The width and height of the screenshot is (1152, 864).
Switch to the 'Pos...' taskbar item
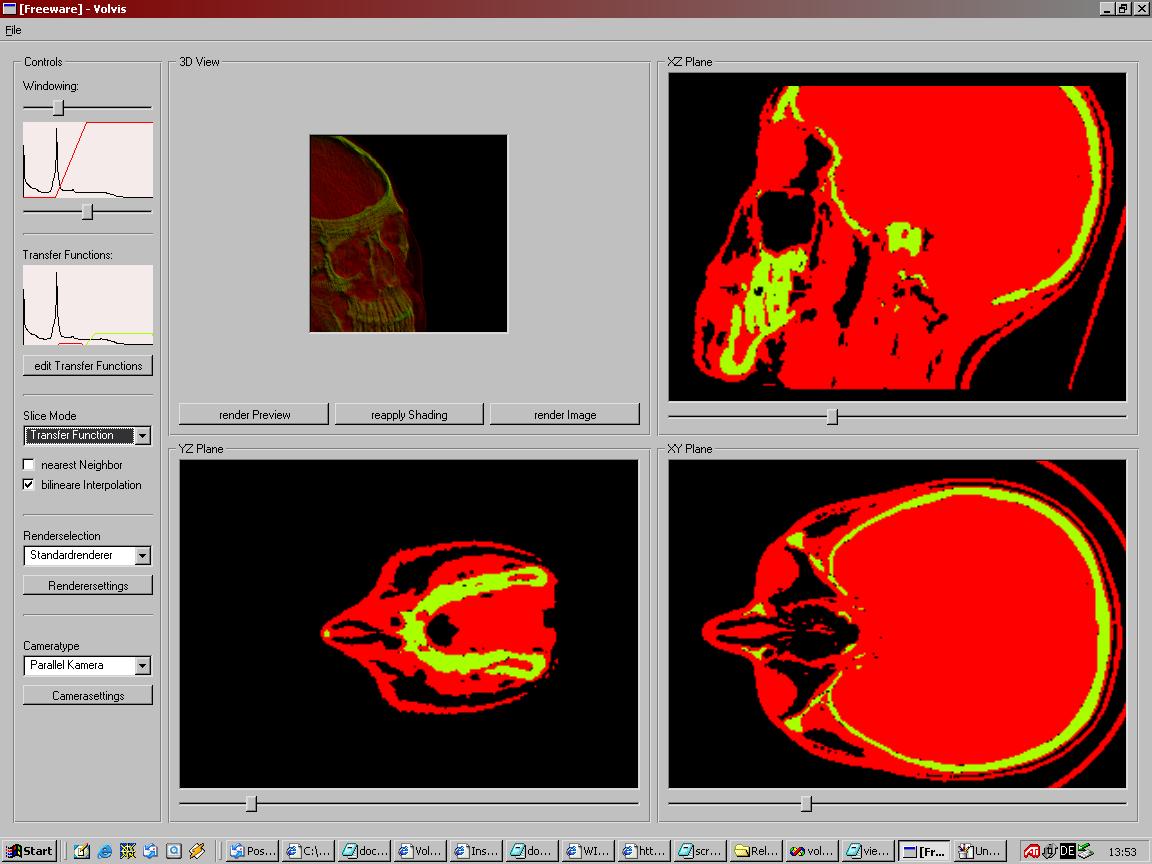click(x=251, y=851)
